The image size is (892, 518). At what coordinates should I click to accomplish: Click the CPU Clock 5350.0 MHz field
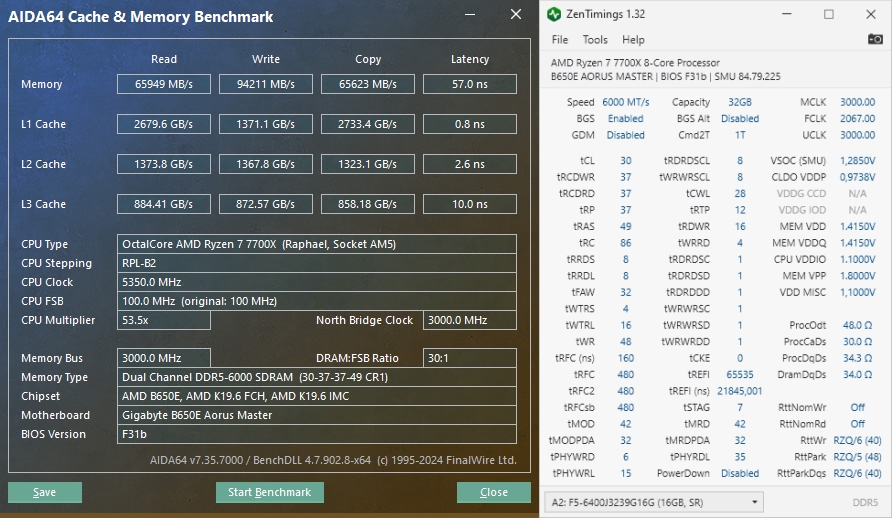click(x=317, y=282)
